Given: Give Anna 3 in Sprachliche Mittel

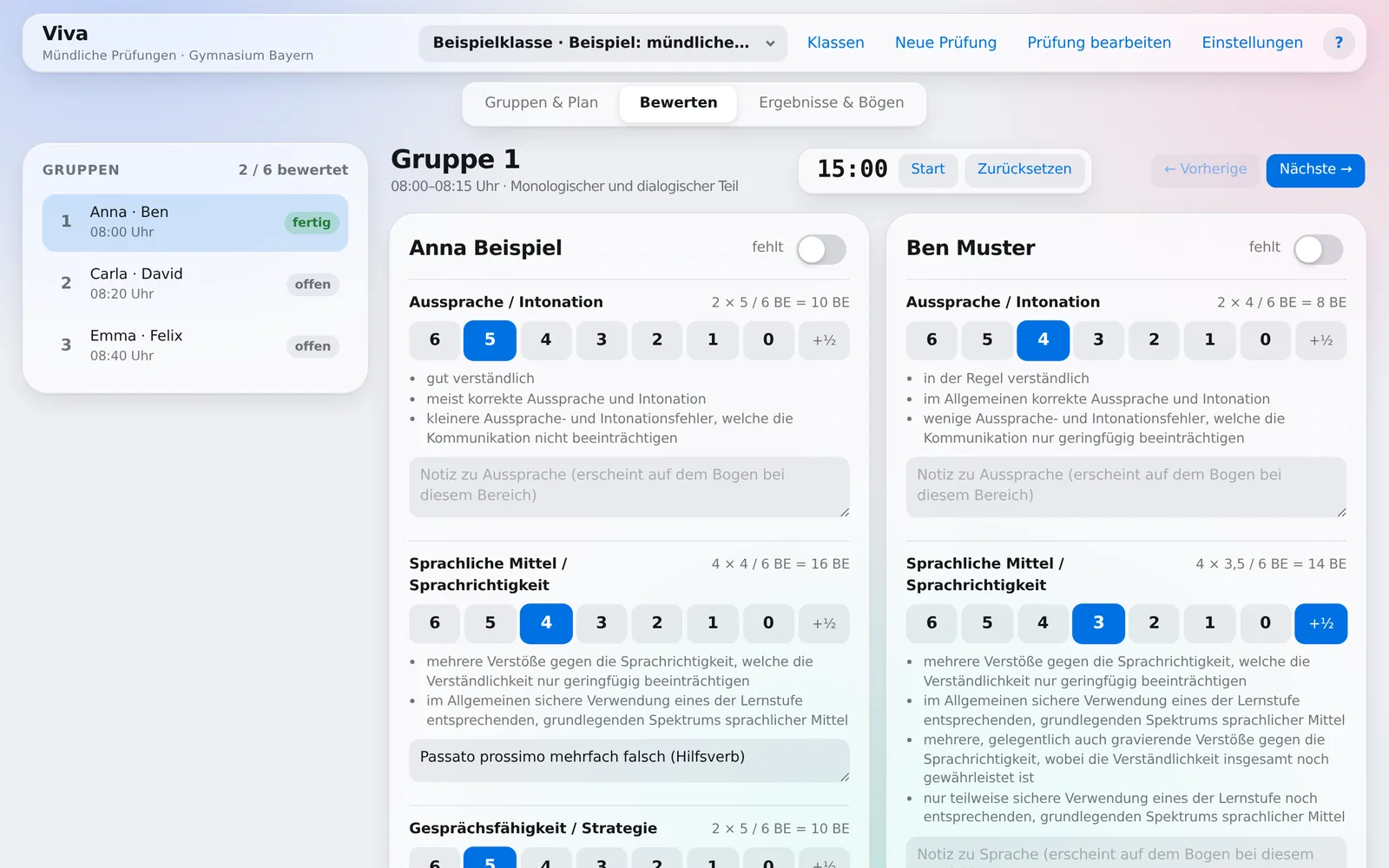Looking at the screenshot, I should (602, 623).
